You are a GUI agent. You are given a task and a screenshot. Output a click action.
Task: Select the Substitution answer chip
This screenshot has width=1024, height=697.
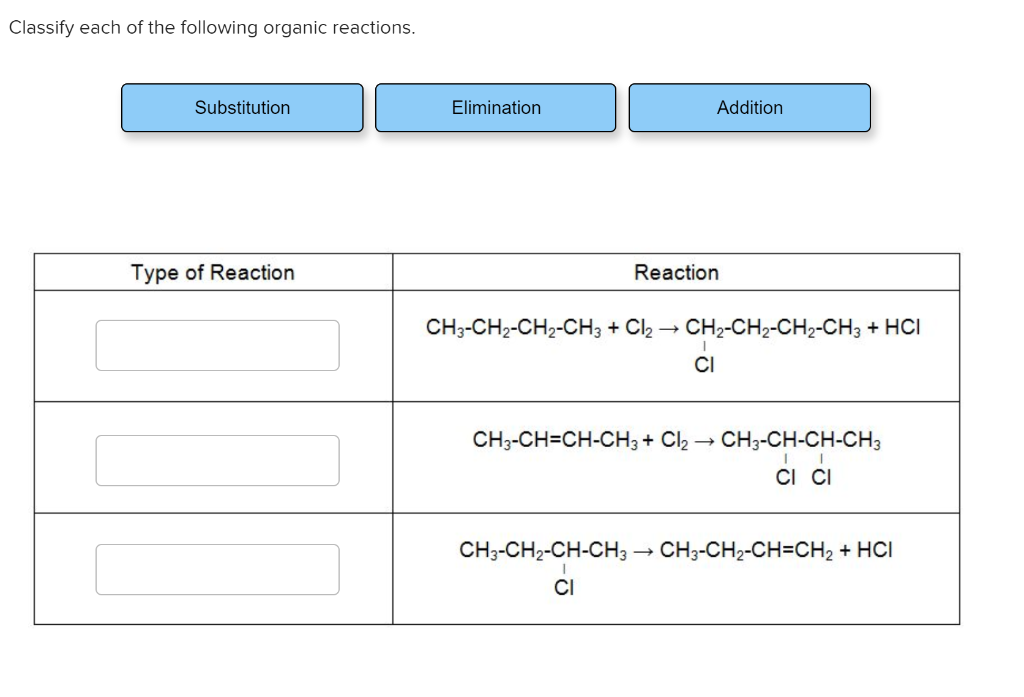[242, 108]
